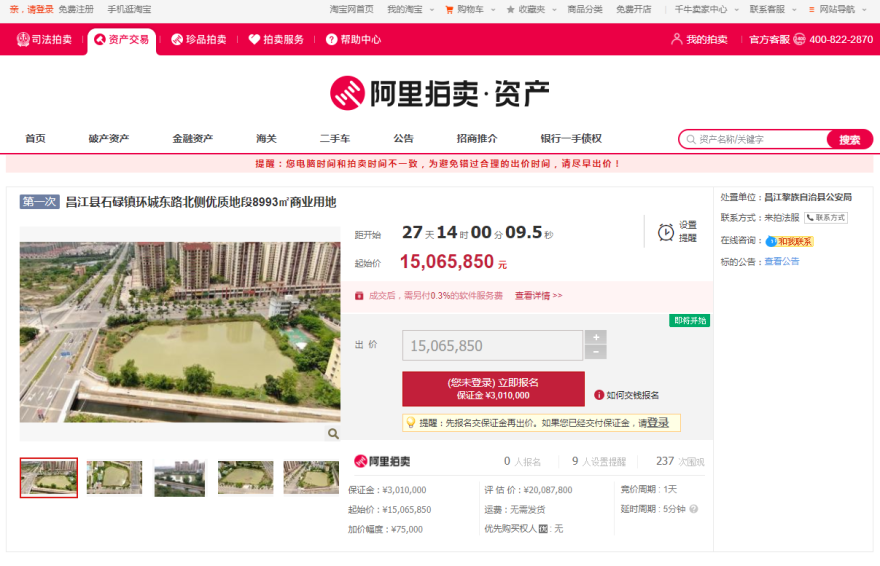Click the title 昌江县石碌镇环城东路北侧优质地段
The width and height of the screenshot is (880, 566).
[x=201, y=202]
